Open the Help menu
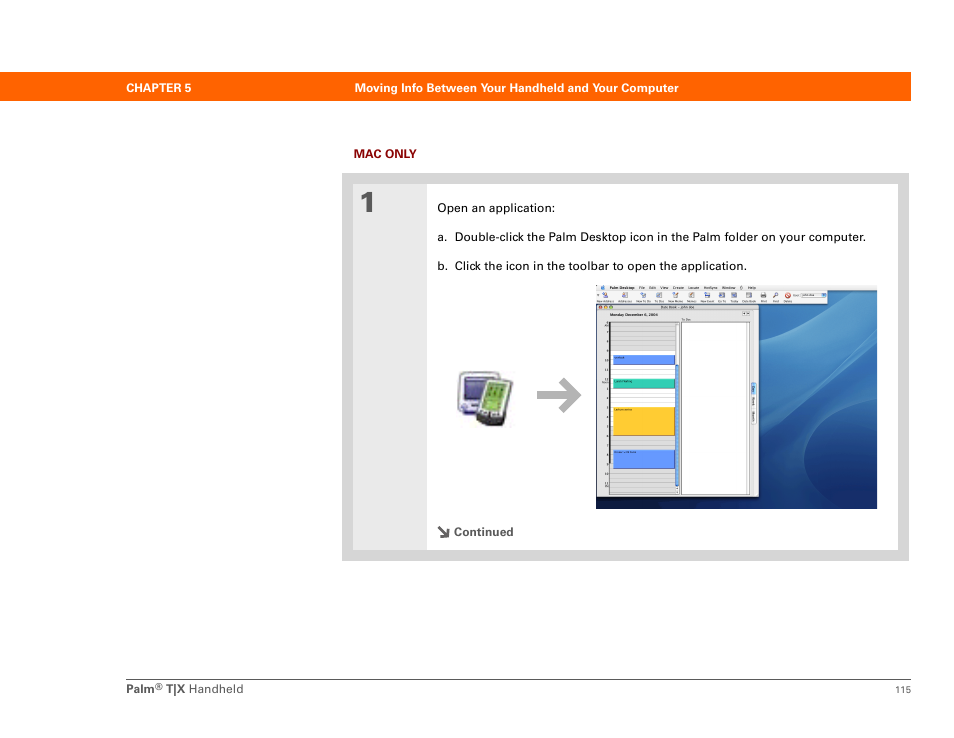Screen dimensions: 954x738 point(751,288)
